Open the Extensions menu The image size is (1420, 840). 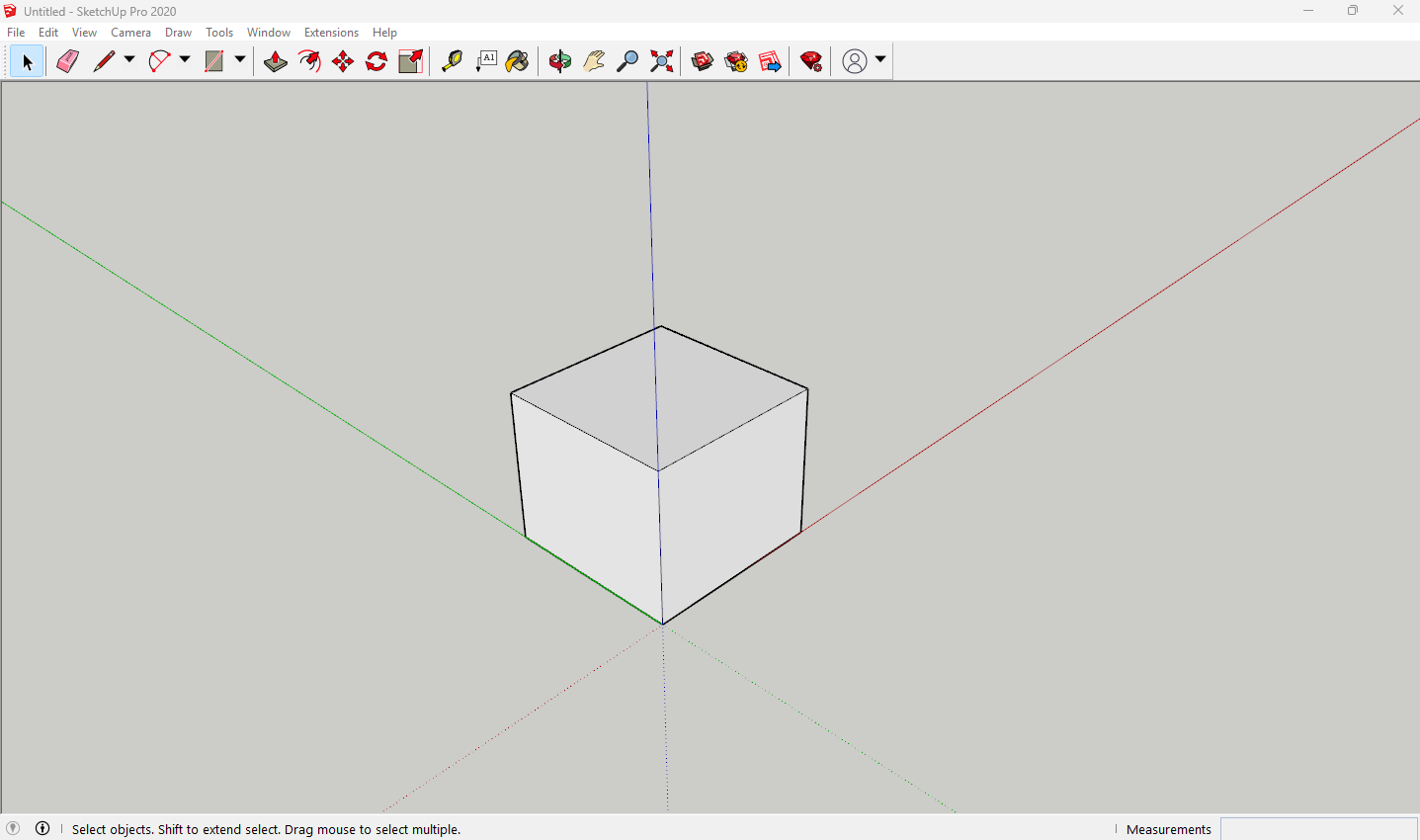pyautogui.click(x=331, y=32)
